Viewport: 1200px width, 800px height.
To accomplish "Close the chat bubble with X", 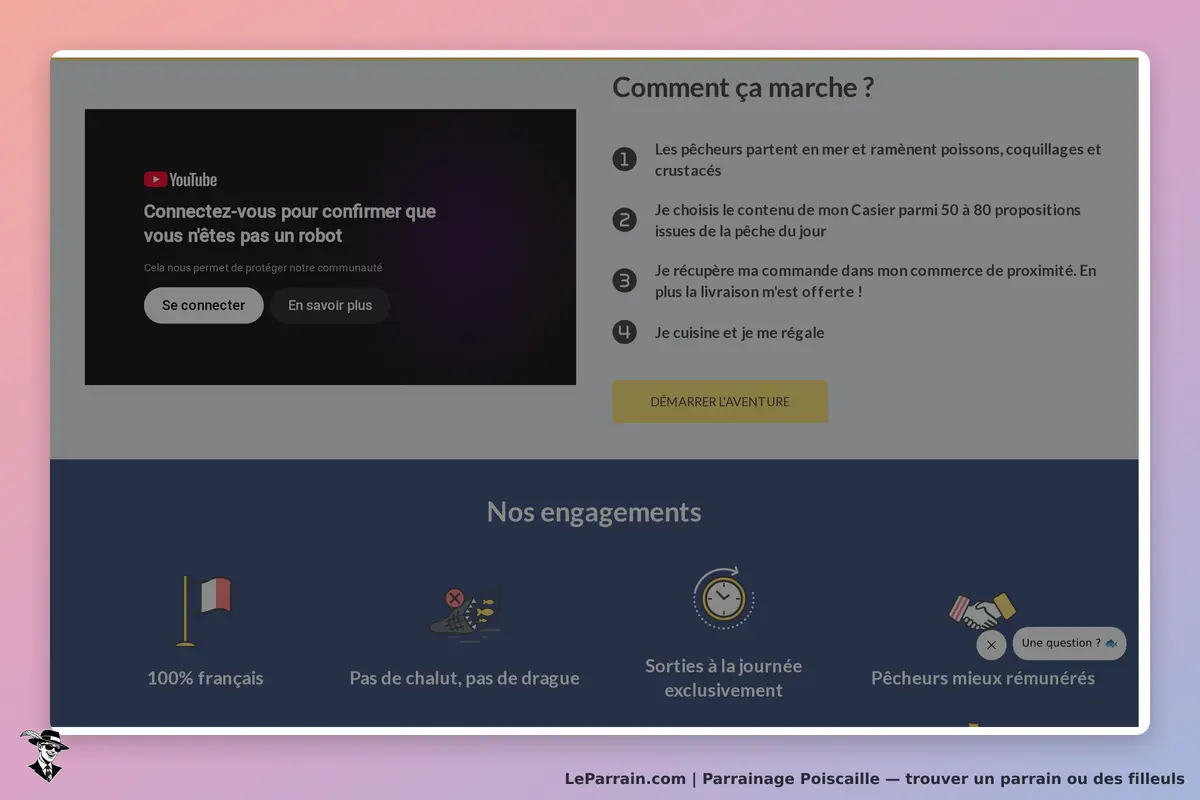I will [991, 645].
